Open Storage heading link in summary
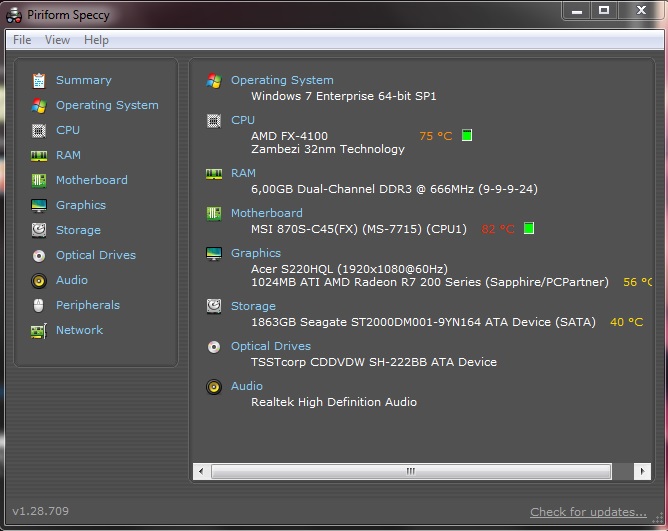The height and width of the screenshot is (531, 668). 253,306
